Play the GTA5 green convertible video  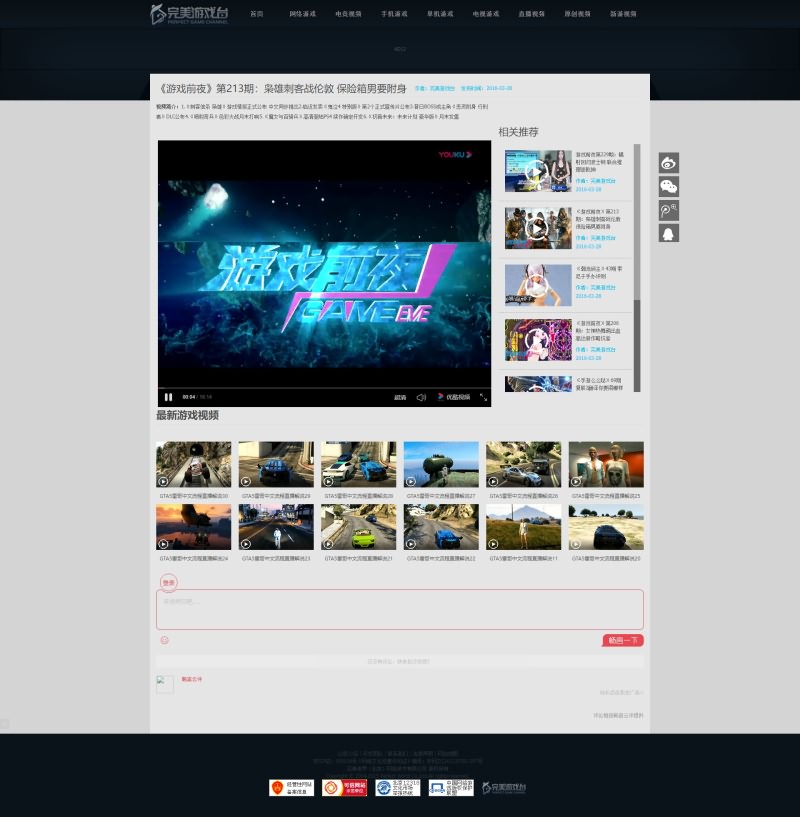[359, 527]
